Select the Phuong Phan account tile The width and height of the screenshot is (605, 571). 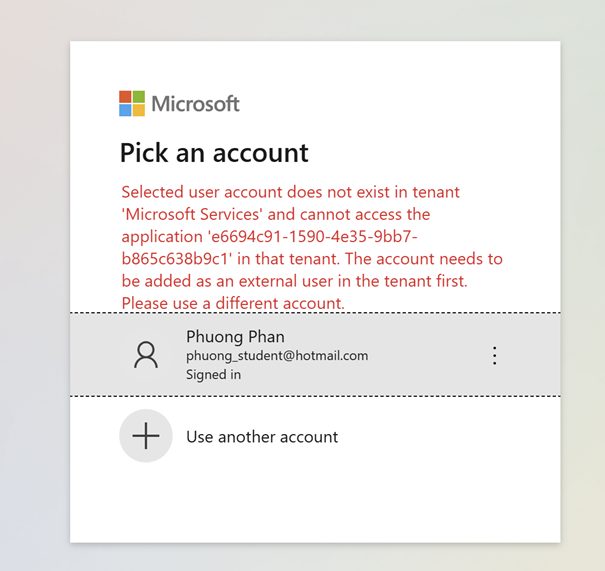tap(315, 355)
